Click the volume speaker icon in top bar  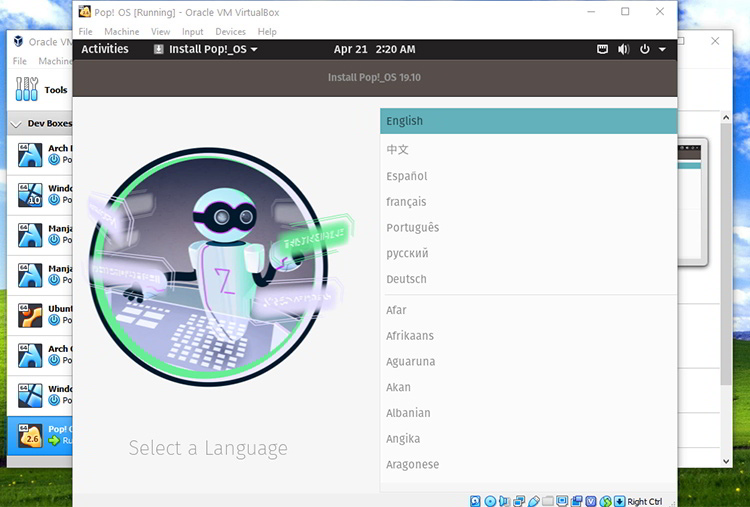coord(623,49)
